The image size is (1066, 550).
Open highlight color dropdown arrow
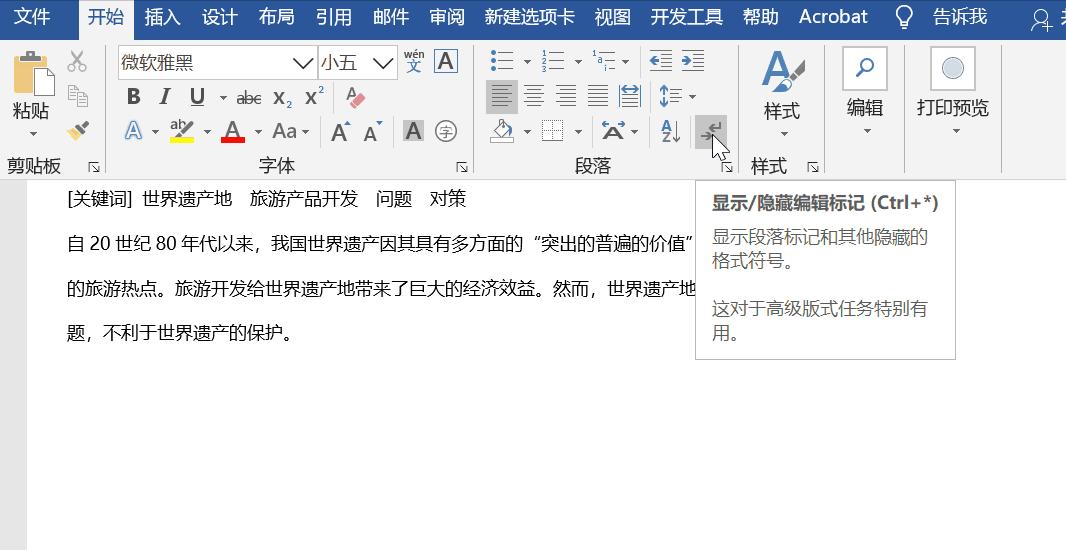[207, 132]
